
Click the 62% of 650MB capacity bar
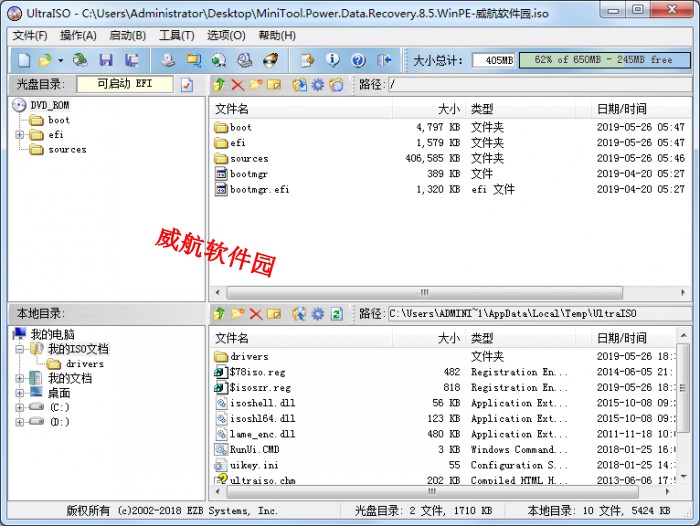pyautogui.click(x=604, y=60)
